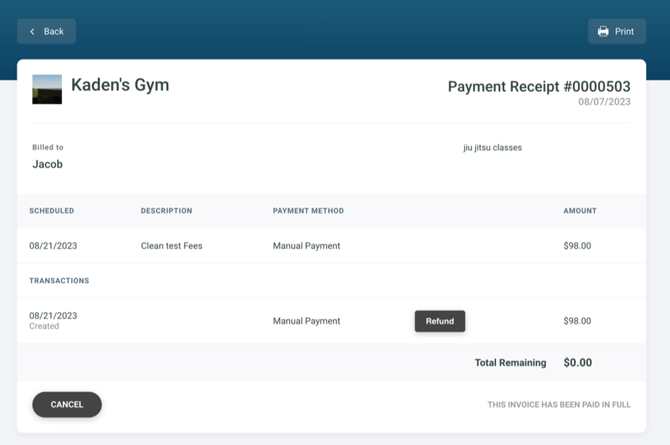670x445 pixels.
Task: Click the receipt date 08/07/2023
Action: [604, 102]
